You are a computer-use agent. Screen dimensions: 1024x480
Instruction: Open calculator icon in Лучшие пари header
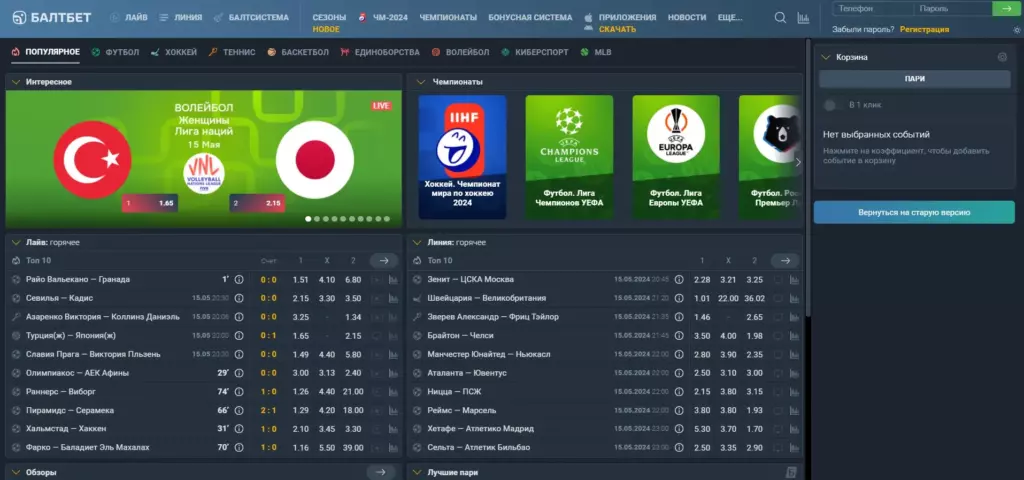792,472
